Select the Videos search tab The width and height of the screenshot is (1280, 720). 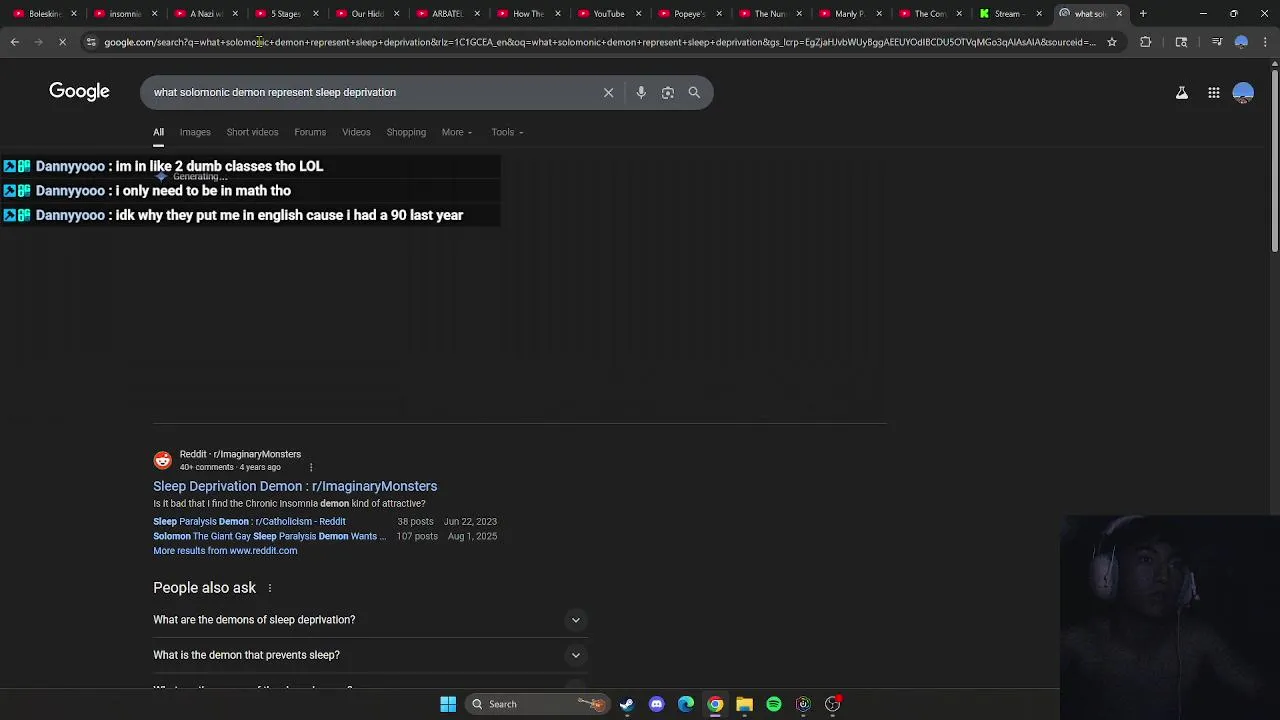point(356,132)
